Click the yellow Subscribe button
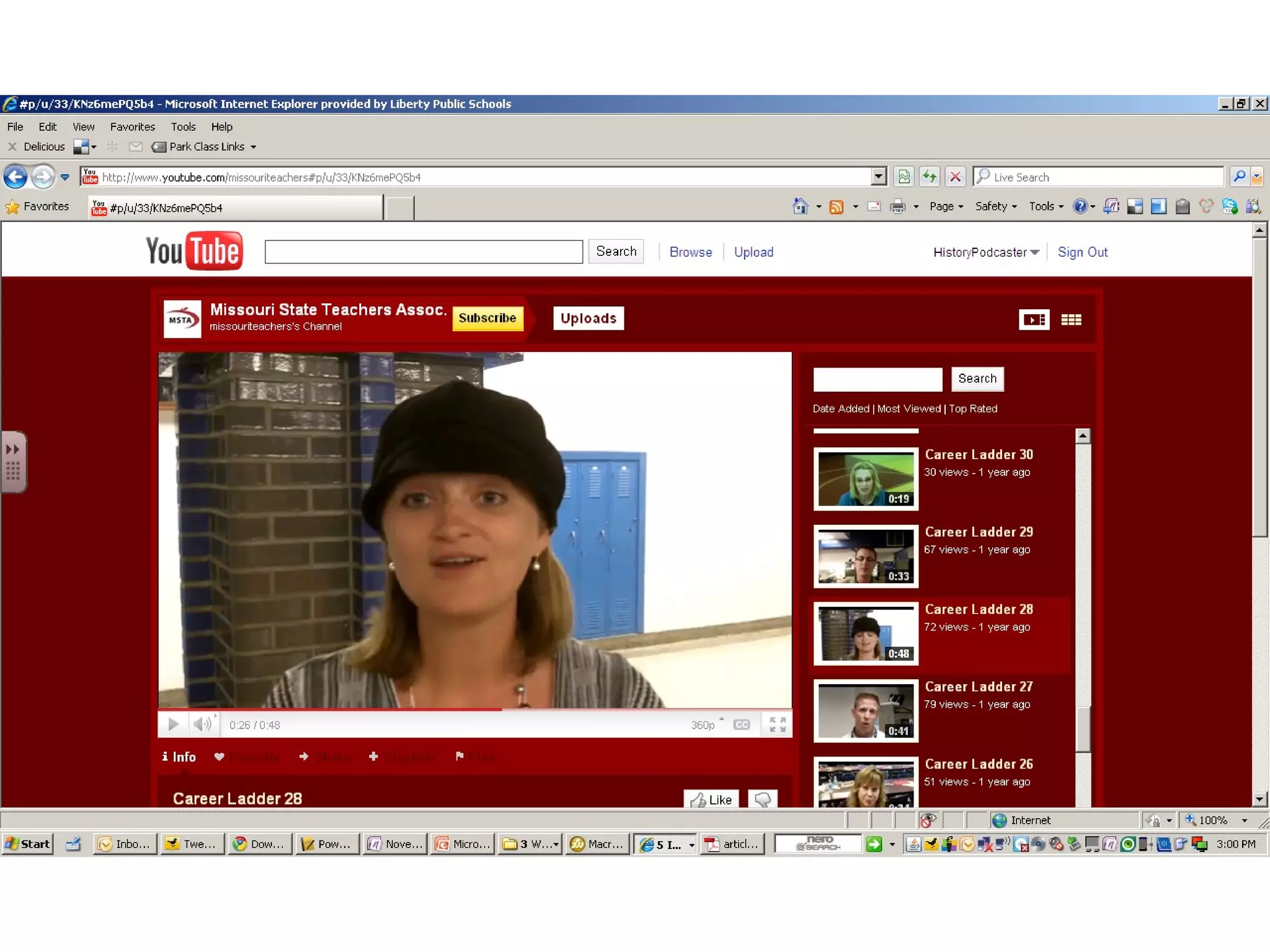Viewport: 1270px width, 952px height. click(487, 318)
